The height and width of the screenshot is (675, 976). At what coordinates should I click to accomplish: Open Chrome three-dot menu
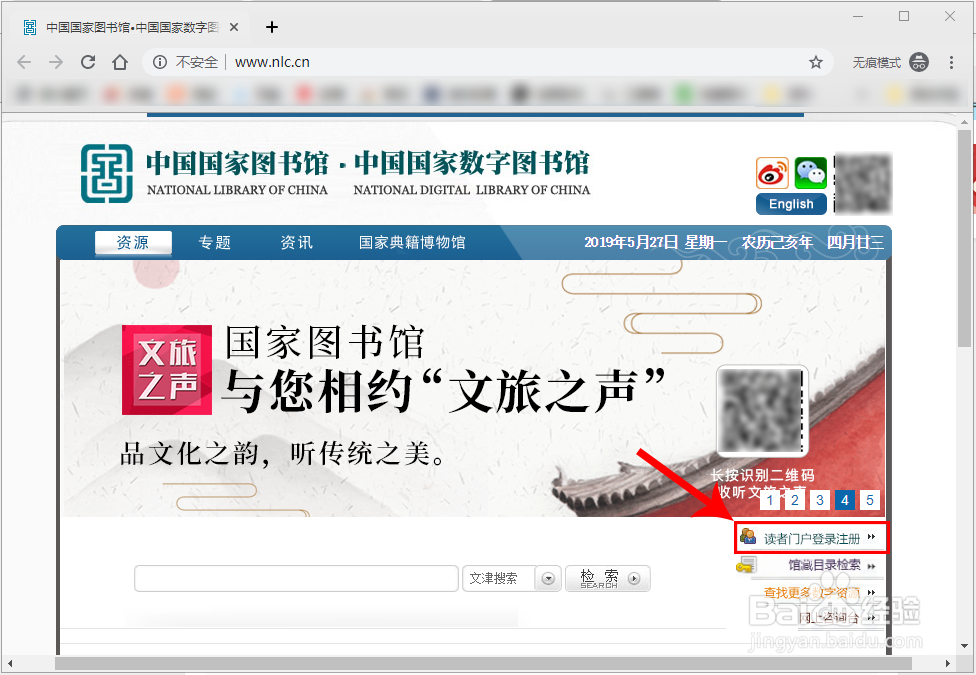(950, 62)
